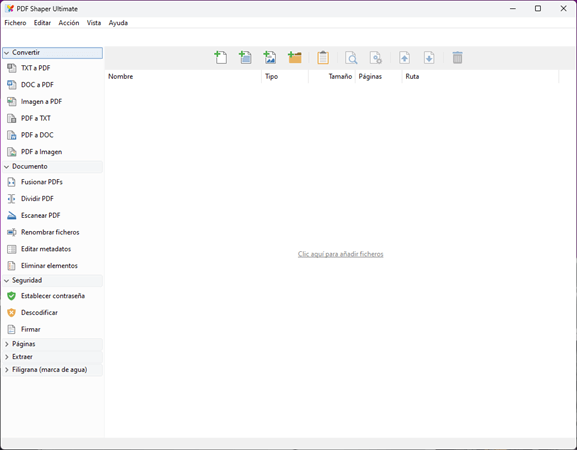The height and width of the screenshot is (450, 577).
Task: Click the paste clipboard toolbar icon
Action: tap(323, 58)
